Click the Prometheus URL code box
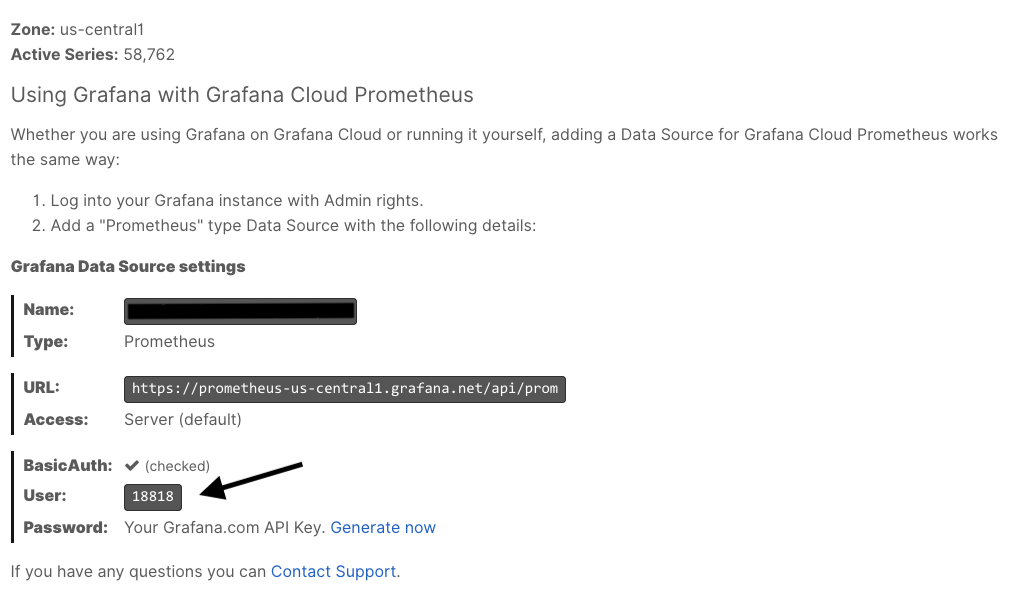The height and width of the screenshot is (600, 1021). [344, 388]
